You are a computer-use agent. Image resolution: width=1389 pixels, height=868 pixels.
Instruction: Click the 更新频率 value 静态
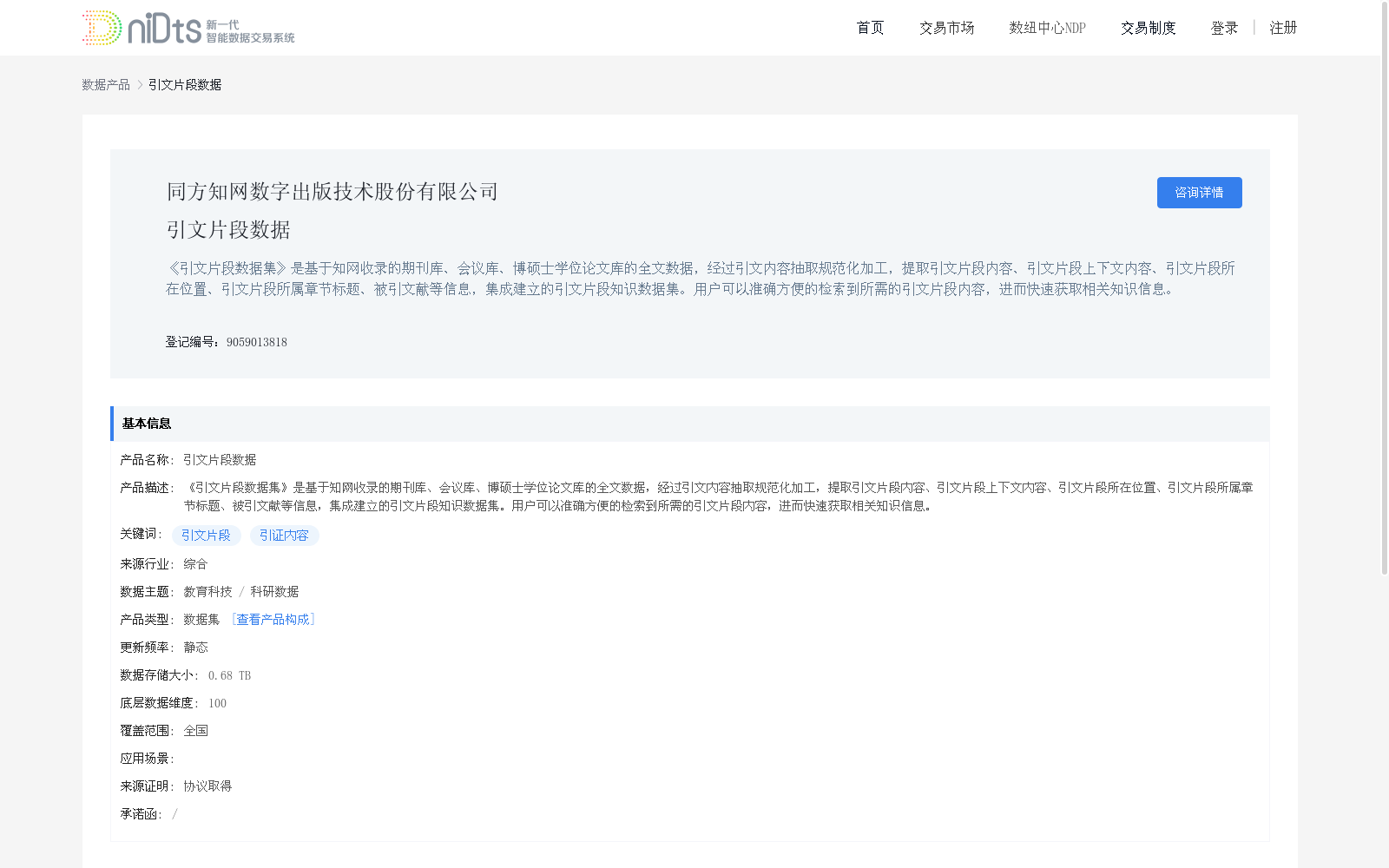tap(195, 648)
